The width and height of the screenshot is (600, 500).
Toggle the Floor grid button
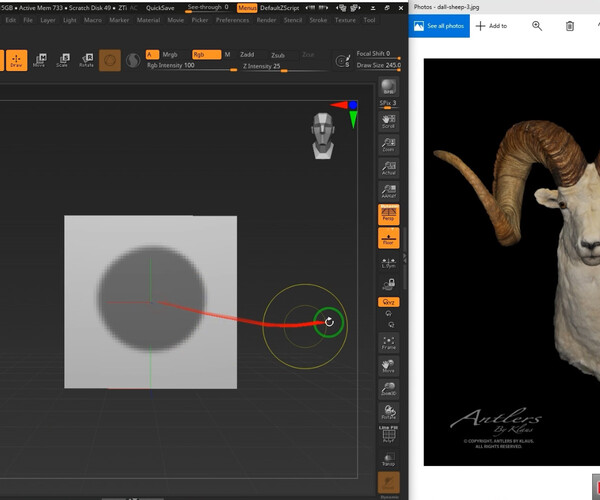click(x=388, y=238)
